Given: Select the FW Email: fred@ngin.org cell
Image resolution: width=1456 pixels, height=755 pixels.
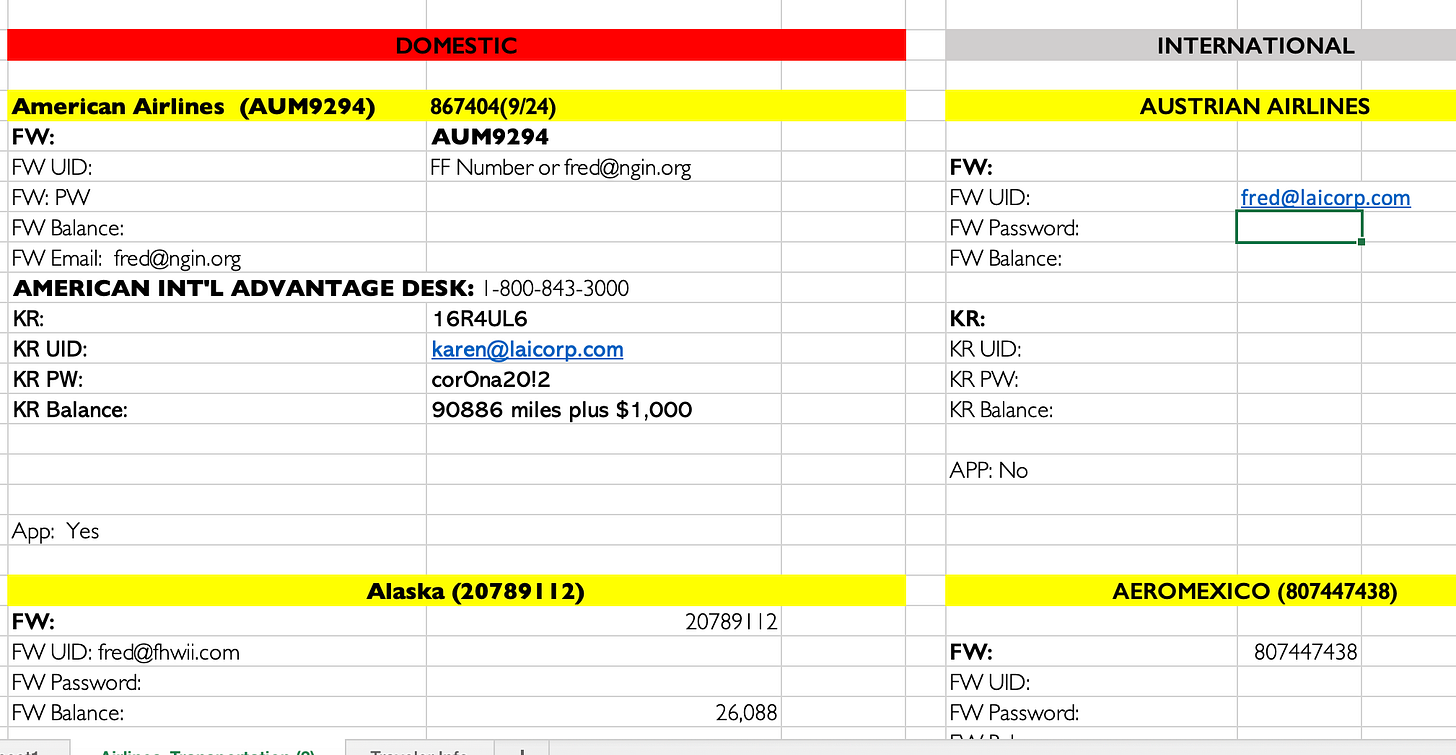Looking at the screenshot, I should click(217, 258).
